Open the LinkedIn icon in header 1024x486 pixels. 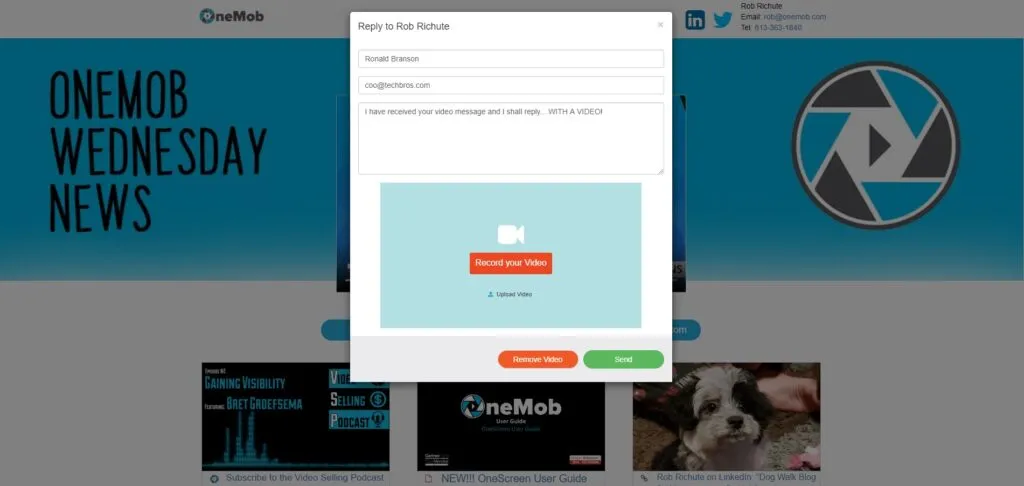point(695,20)
